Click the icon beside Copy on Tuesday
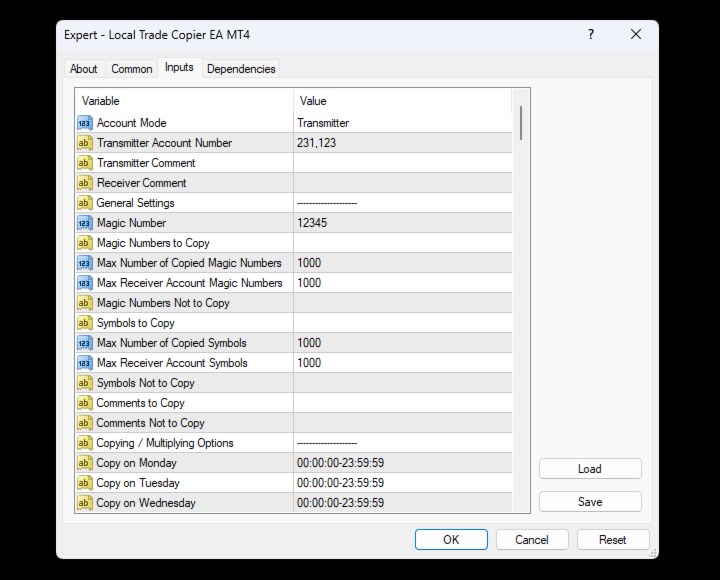 pos(84,483)
